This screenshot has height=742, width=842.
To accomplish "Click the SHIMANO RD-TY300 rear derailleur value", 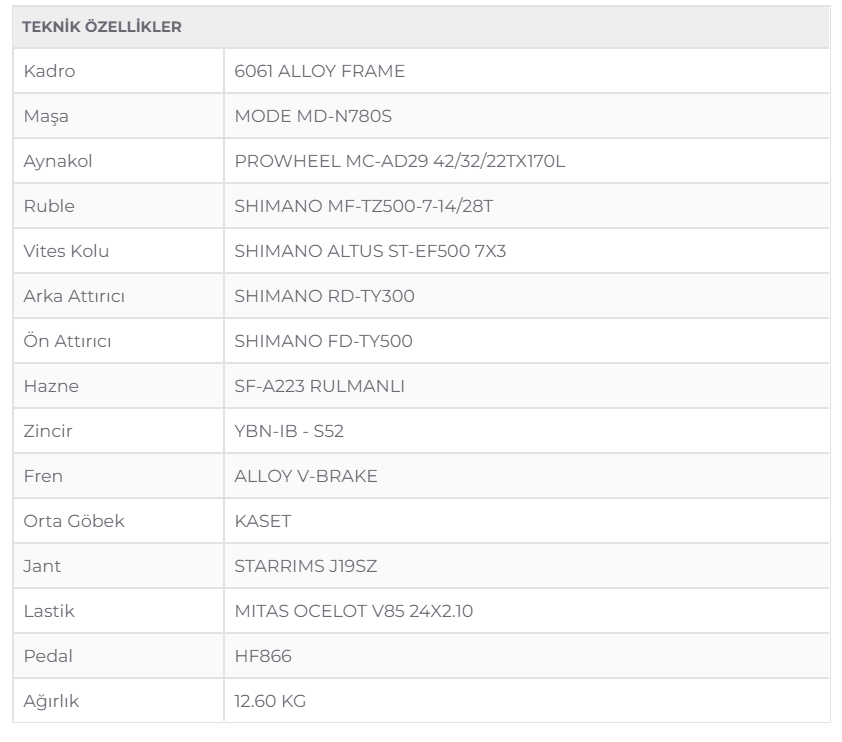I will pos(324,296).
